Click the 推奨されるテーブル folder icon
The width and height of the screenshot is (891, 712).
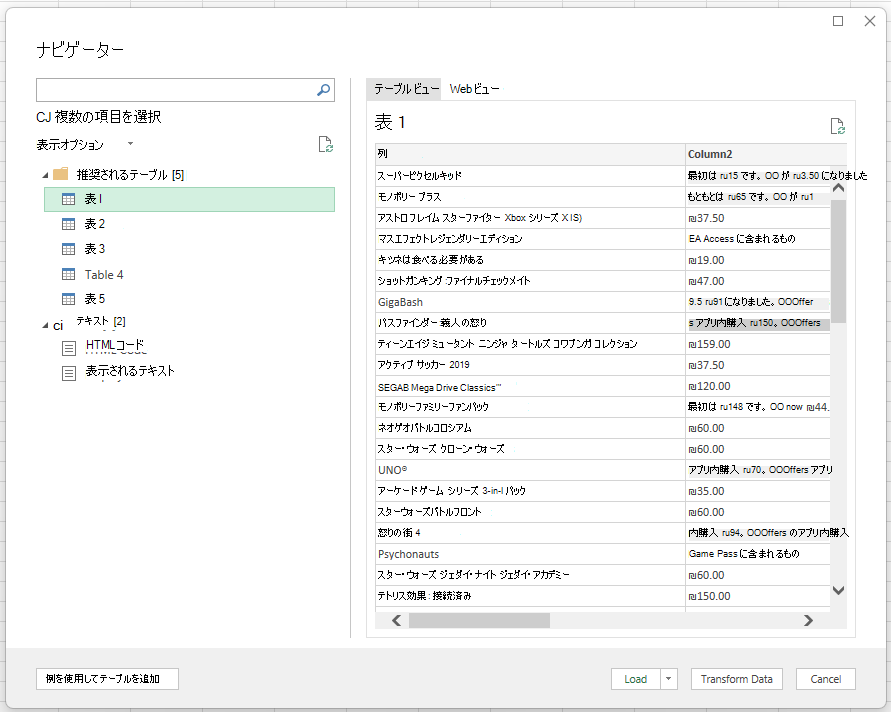pyautogui.click(x=61, y=174)
